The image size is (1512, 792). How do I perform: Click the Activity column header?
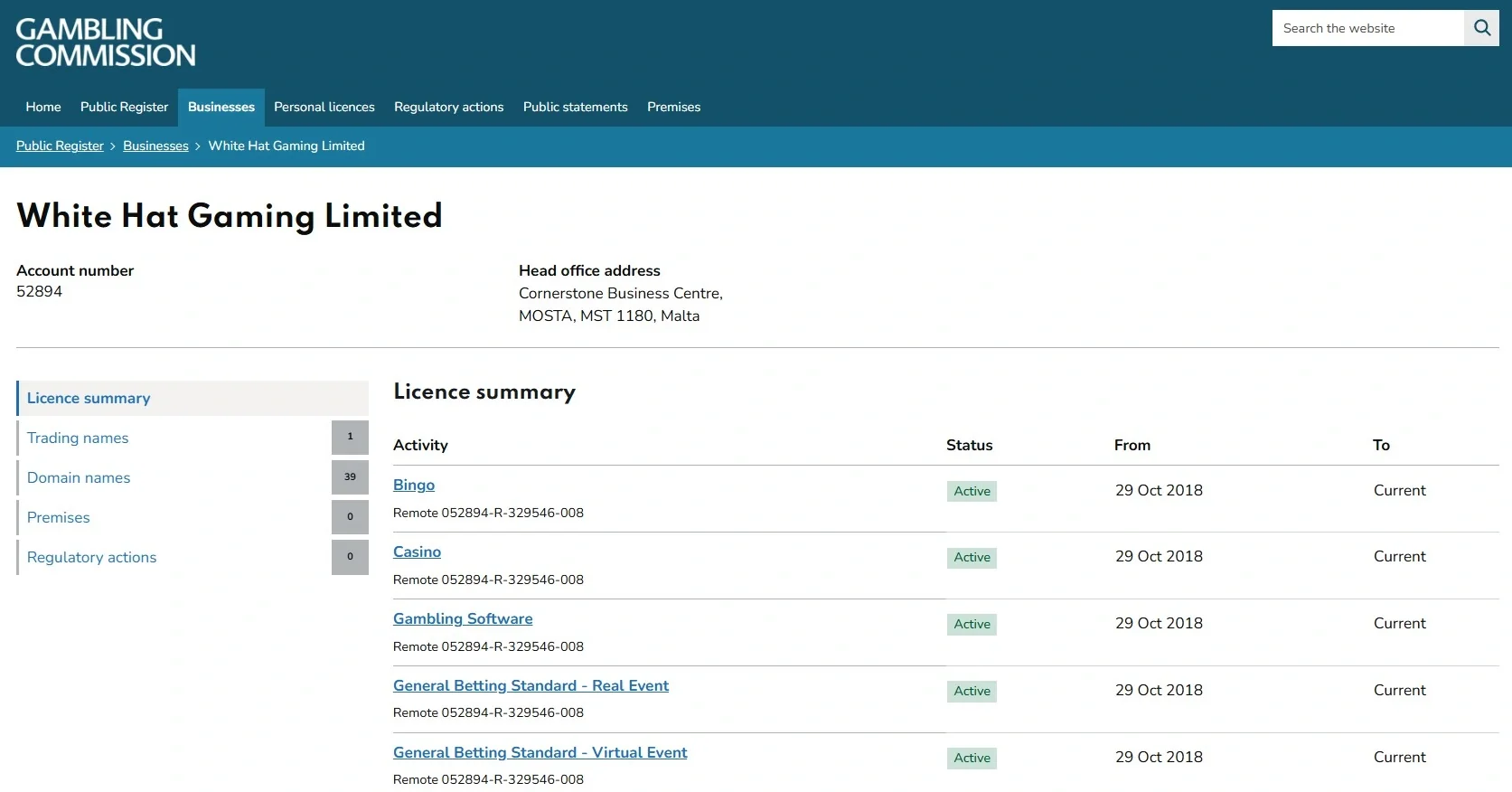click(x=420, y=445)
